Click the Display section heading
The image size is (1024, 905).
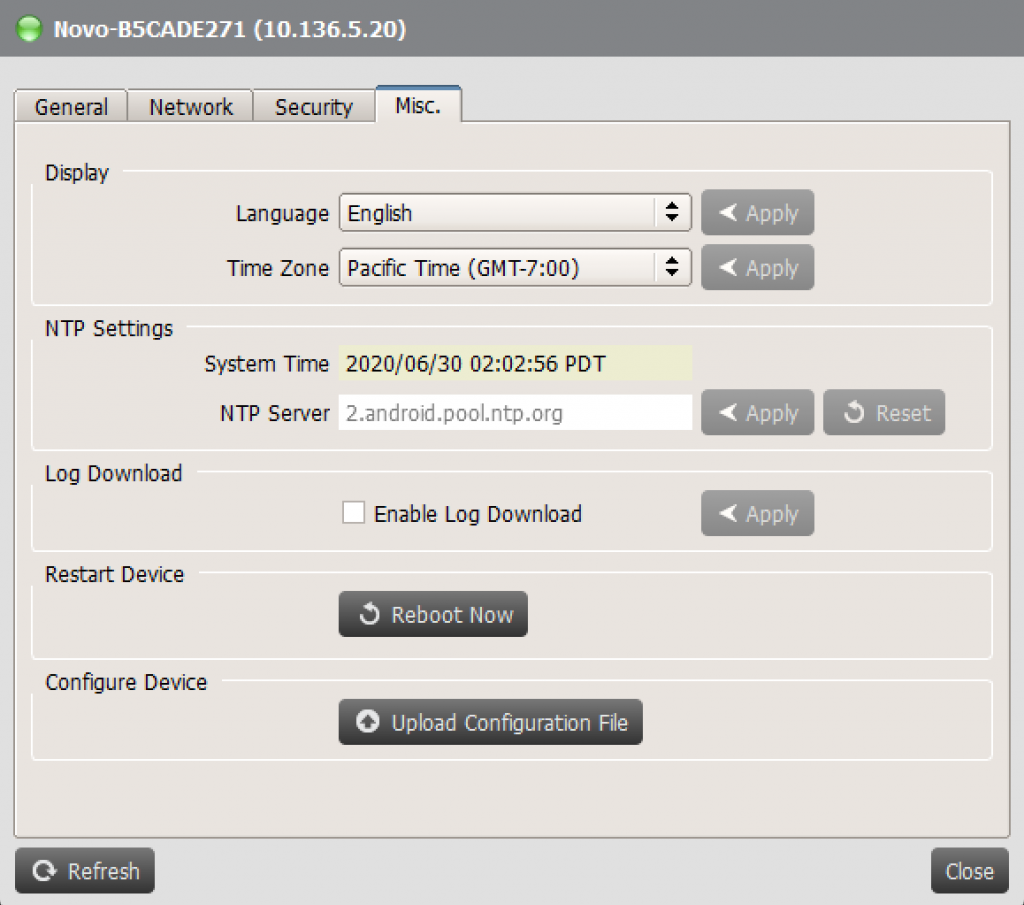(x=76, y=173)
